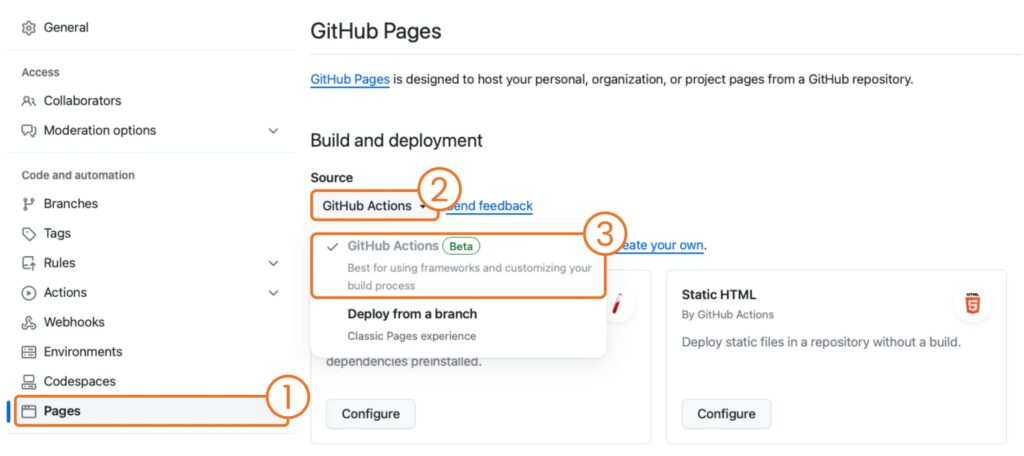The image size is (1024, 456).
Task: Click the Environments server icon
Action: (29, 352)
